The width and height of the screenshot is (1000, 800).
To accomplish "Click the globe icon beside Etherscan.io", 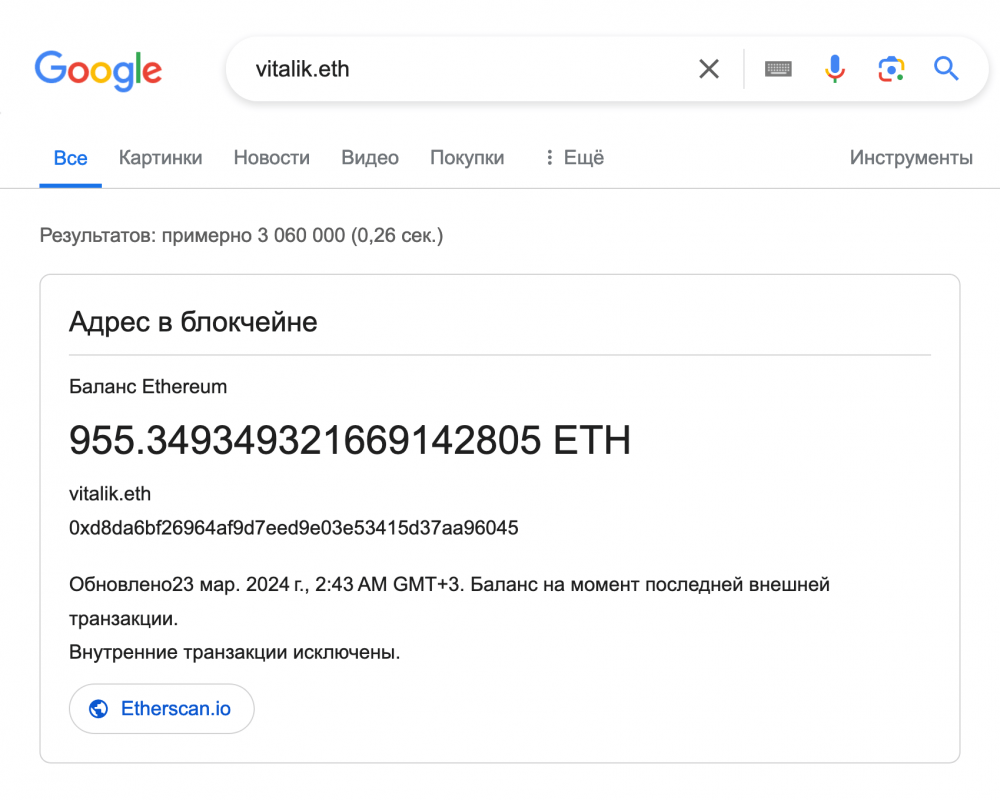I will pos(98,709).
